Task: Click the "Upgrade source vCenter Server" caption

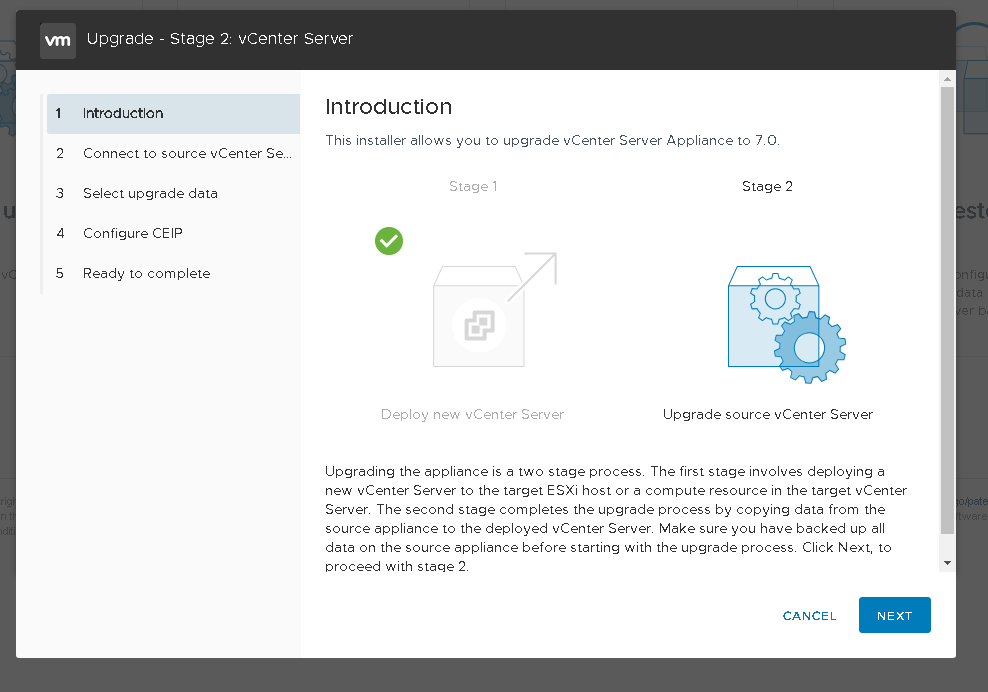Action: coord(767,415)
